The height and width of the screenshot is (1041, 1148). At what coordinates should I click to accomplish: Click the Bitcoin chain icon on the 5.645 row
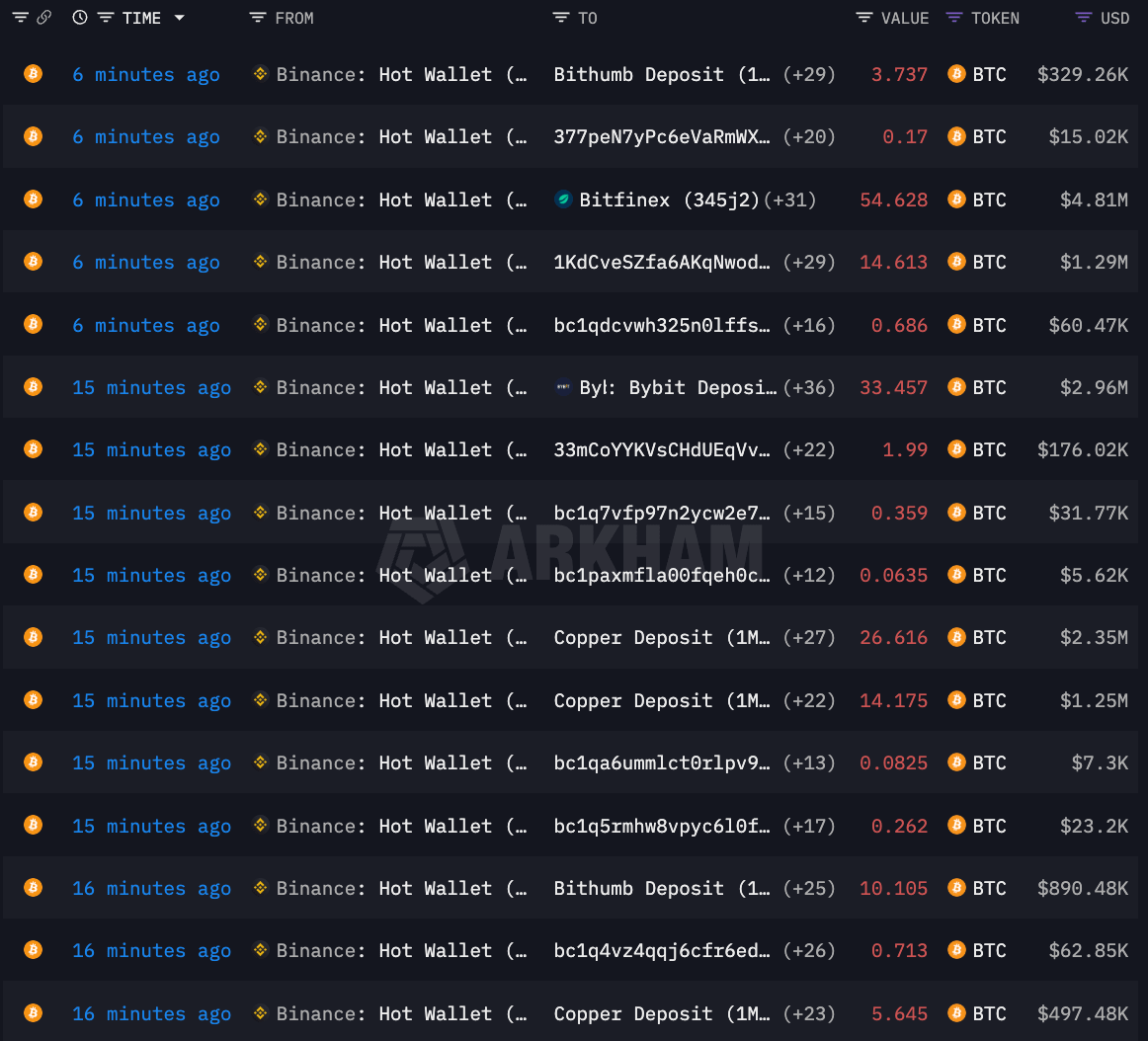(x=33, y=1013)
